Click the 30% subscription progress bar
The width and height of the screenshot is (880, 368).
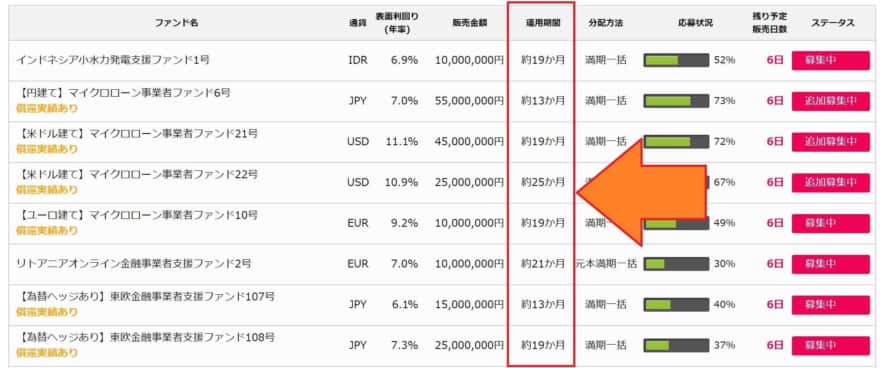tap(676, 264)
